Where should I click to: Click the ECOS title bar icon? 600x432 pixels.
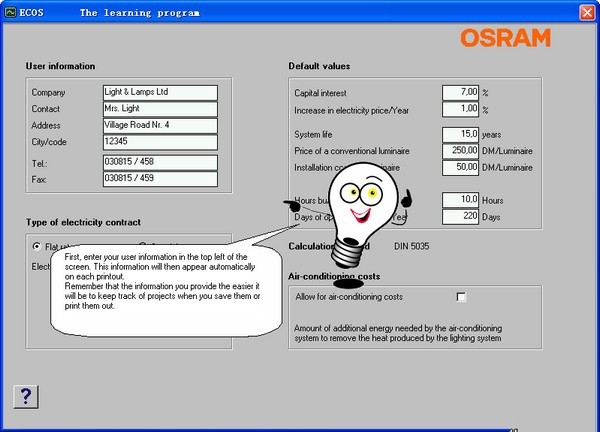[10, 12]
